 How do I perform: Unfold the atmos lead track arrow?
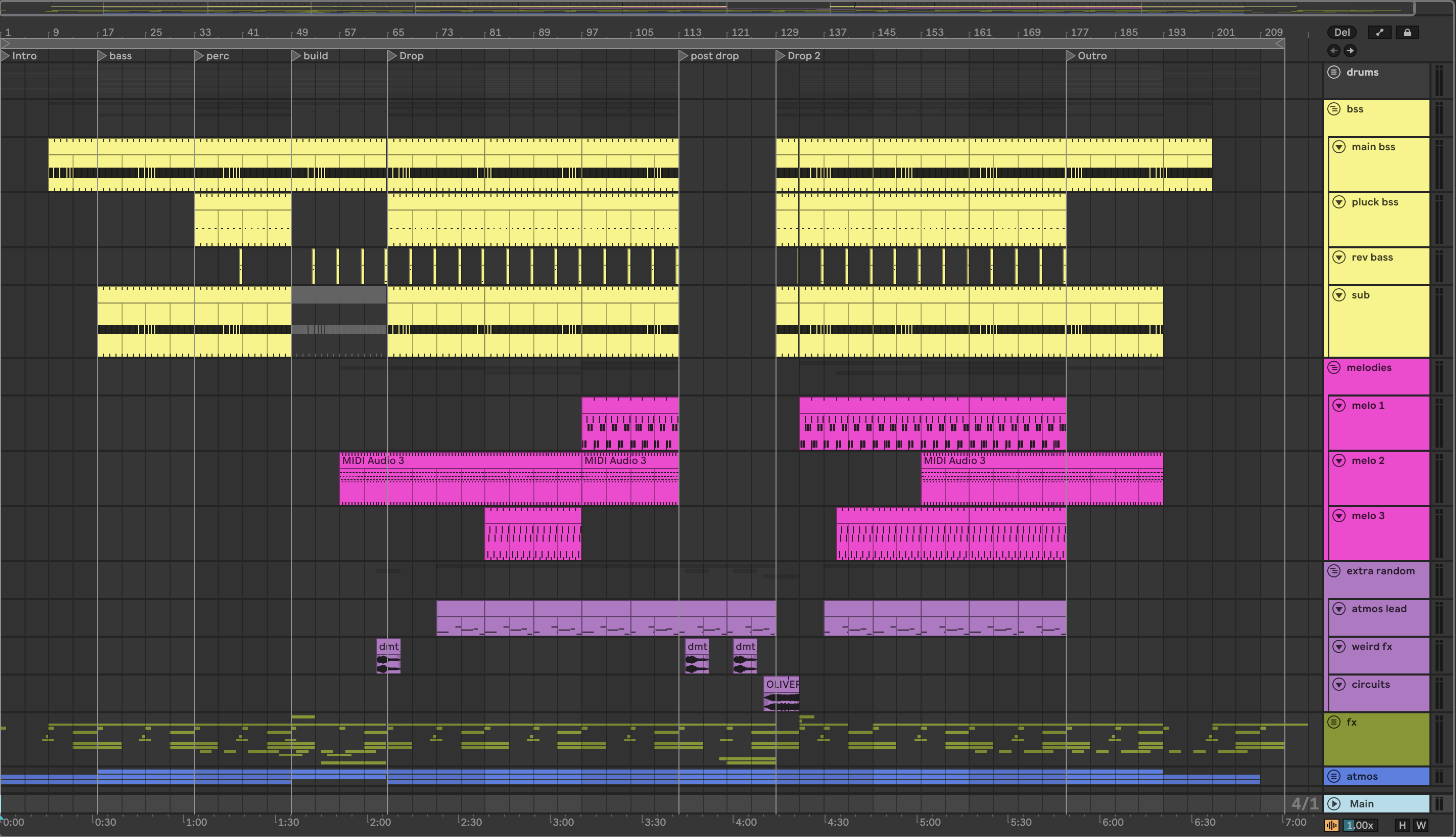[1339, 609]
